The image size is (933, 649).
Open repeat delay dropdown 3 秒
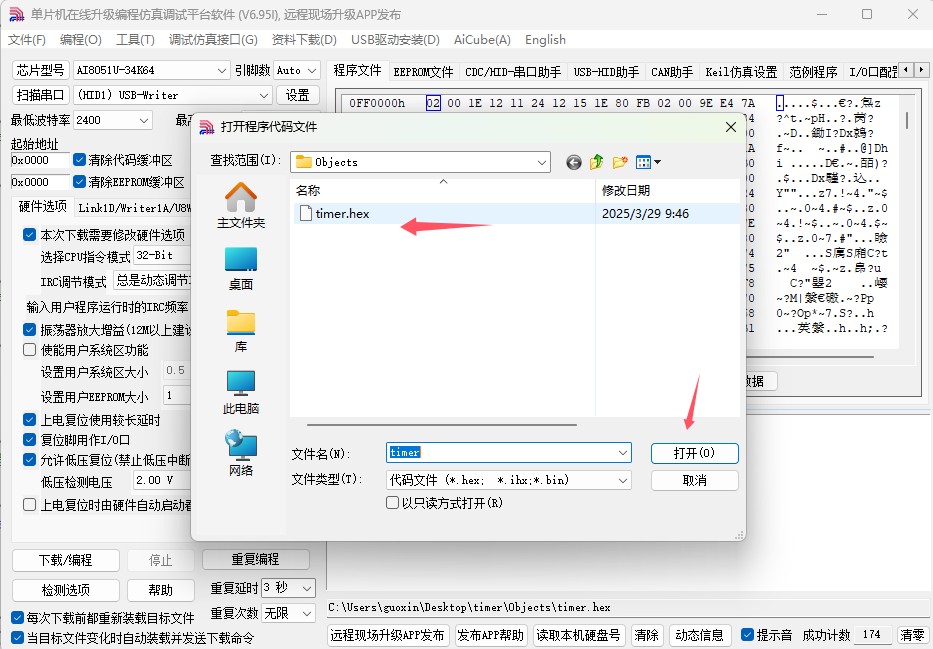(288, 588)
